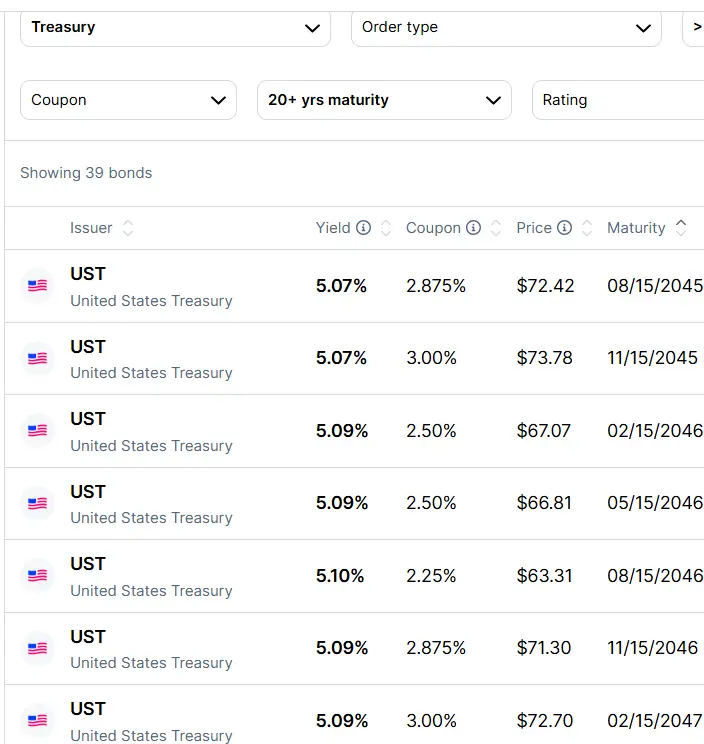This screenshot has height=744, width=704.
Task: Open UST bond maturing 05/15/2046
Action: pyautogui.click(x=354, y=503)
